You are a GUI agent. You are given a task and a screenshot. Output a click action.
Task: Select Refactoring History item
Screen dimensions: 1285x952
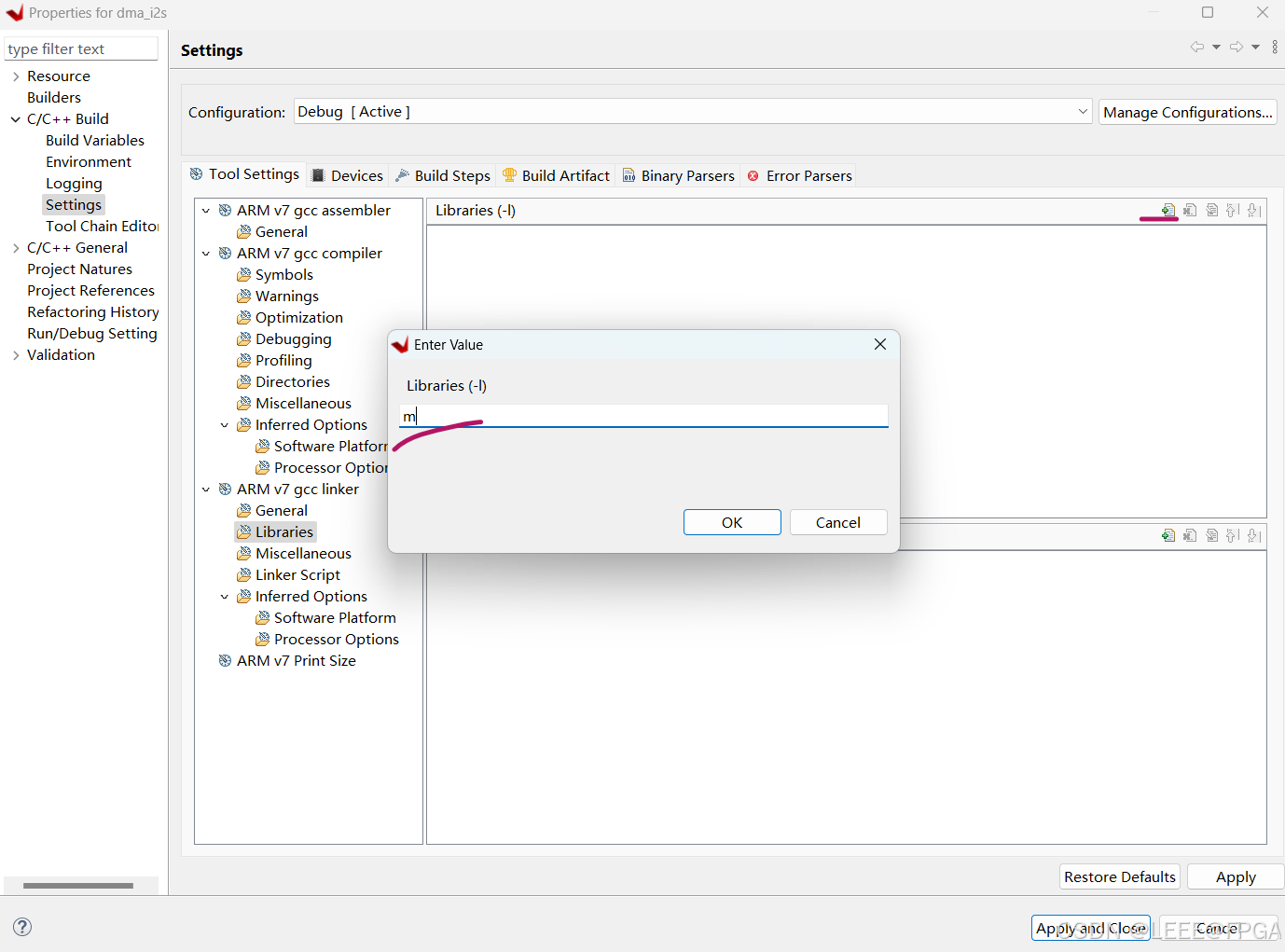point(92,312)
